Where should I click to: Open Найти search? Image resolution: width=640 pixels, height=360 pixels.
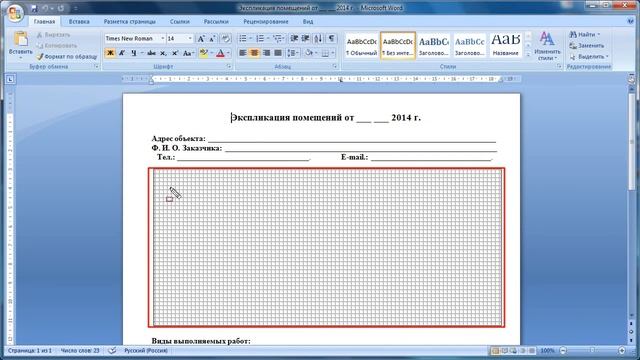click(x=585, y=35)
